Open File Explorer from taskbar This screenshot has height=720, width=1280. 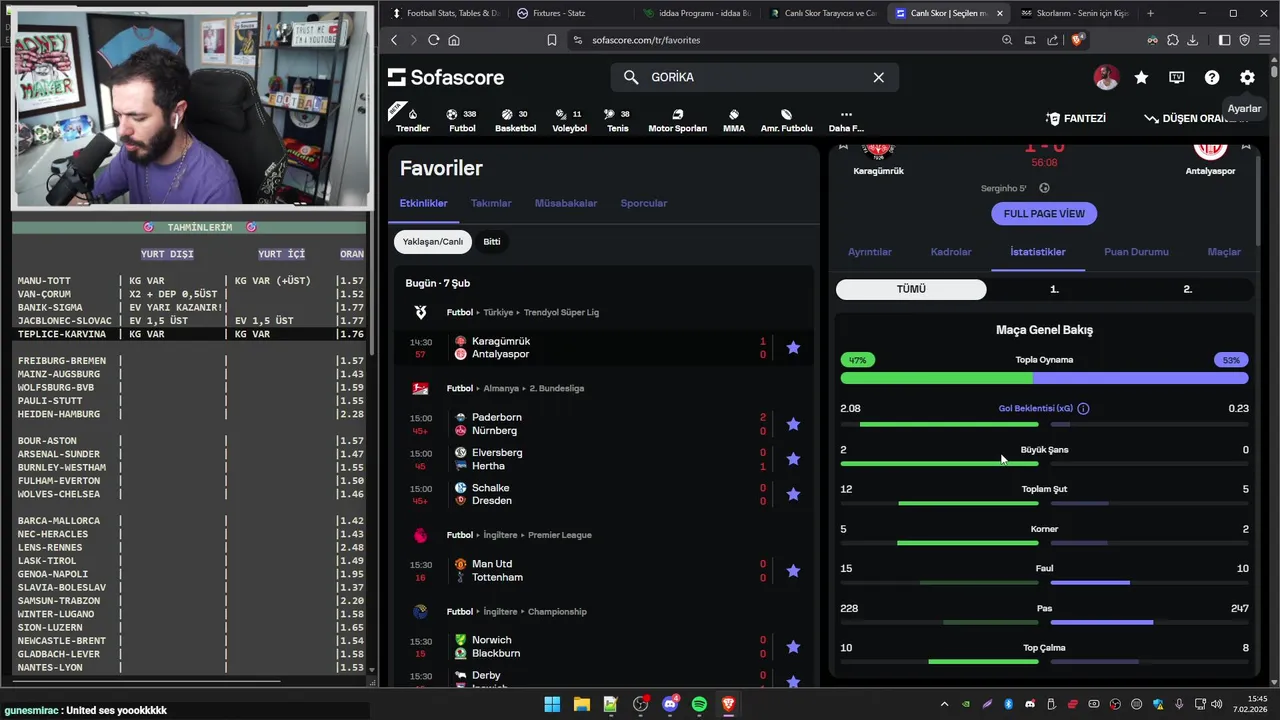tap(581, 704)
